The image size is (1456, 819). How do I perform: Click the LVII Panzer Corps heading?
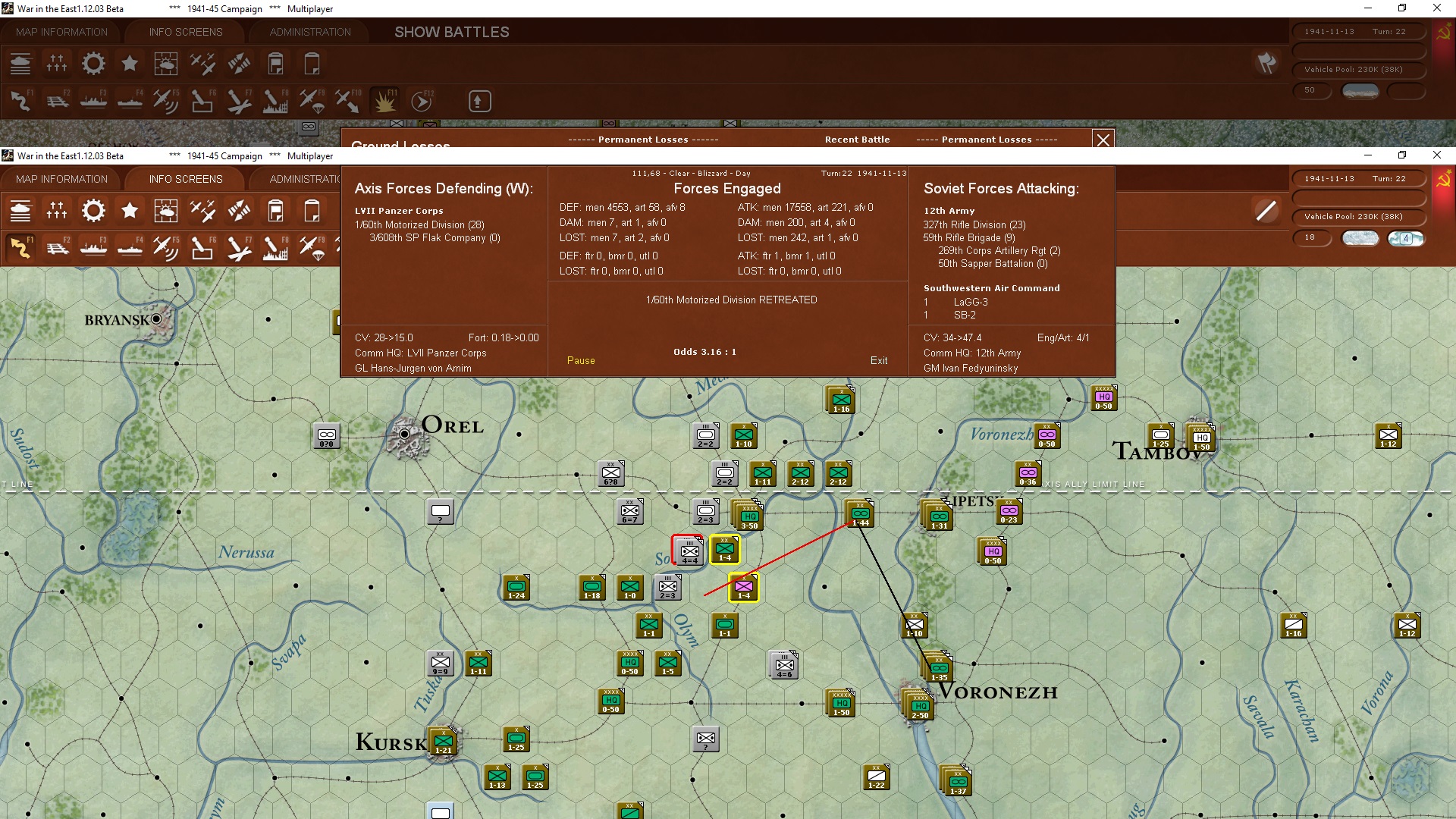[399, 211]
